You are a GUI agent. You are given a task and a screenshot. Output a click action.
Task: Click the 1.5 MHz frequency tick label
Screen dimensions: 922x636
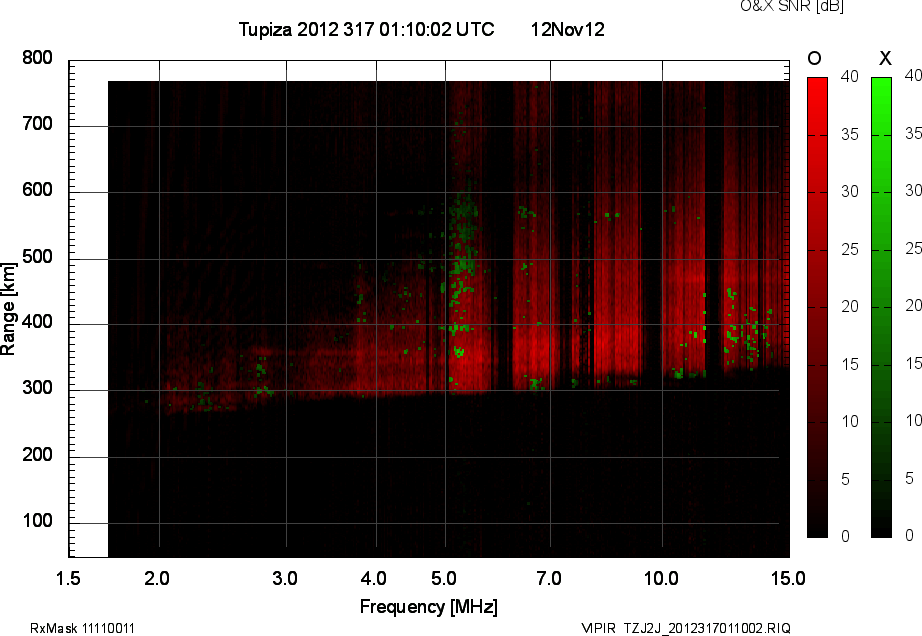point(68,579)
